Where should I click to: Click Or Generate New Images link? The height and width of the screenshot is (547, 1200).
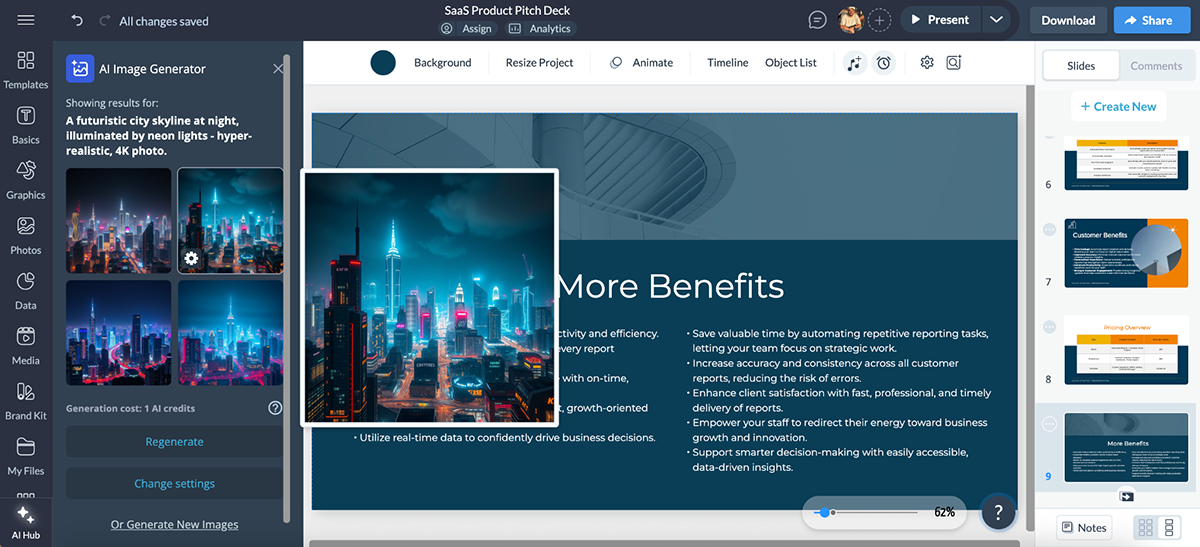[x=174, y=524]
